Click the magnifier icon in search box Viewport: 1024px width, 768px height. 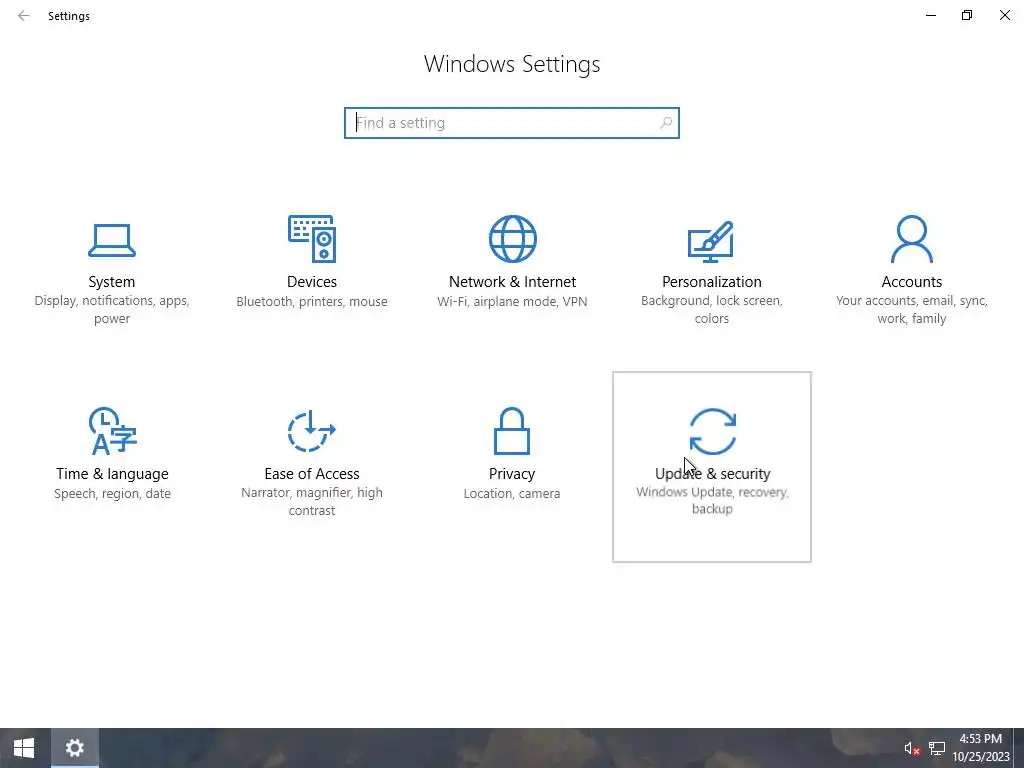tap(665, 123)
